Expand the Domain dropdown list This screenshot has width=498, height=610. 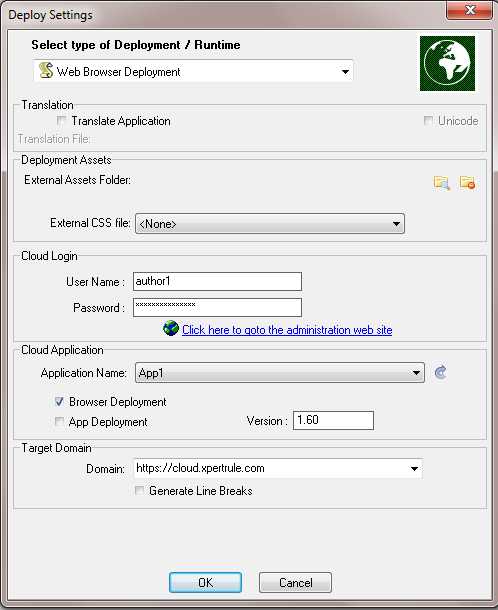(414, 468)
